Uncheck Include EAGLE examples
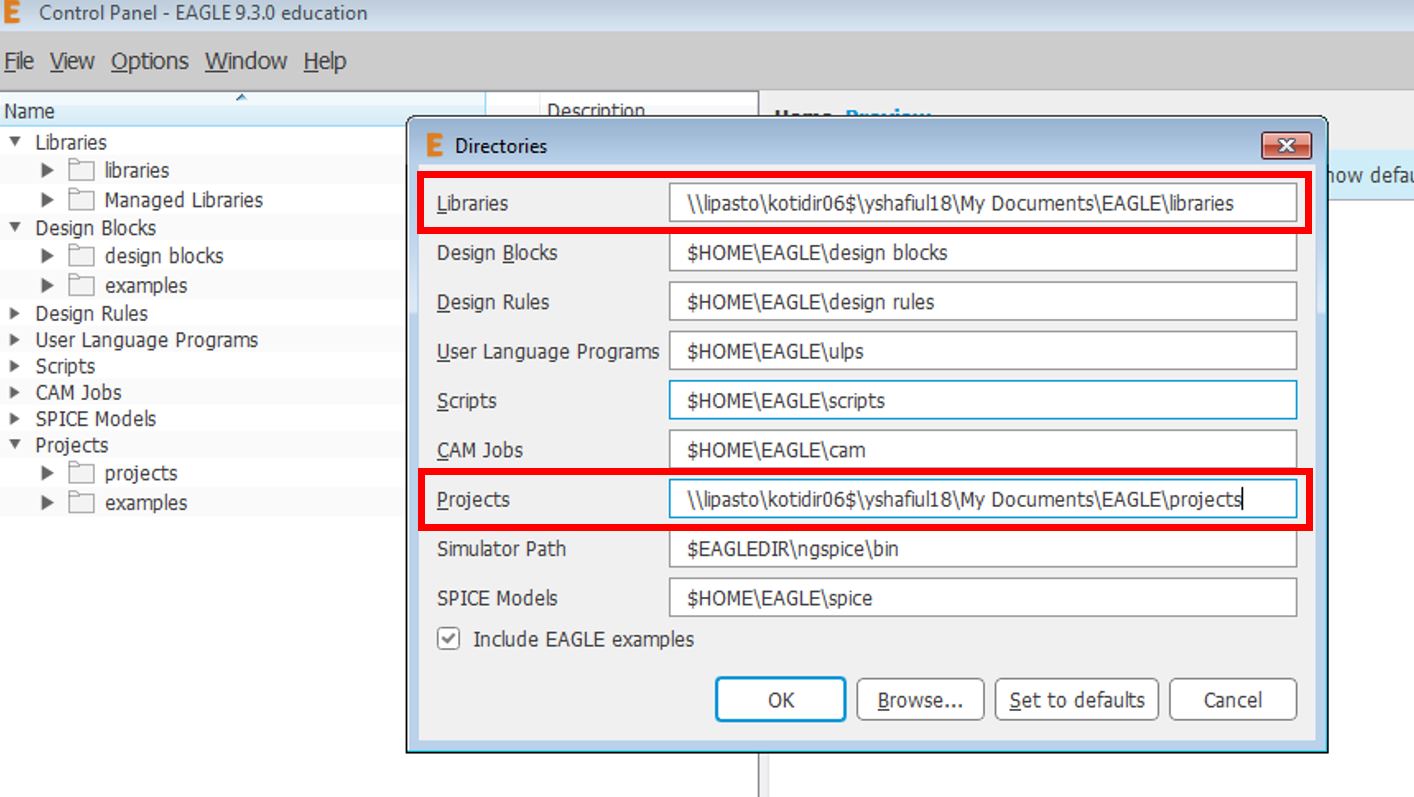The width and height of the screenshot is (1414, 797). click(x=449, y=639)
